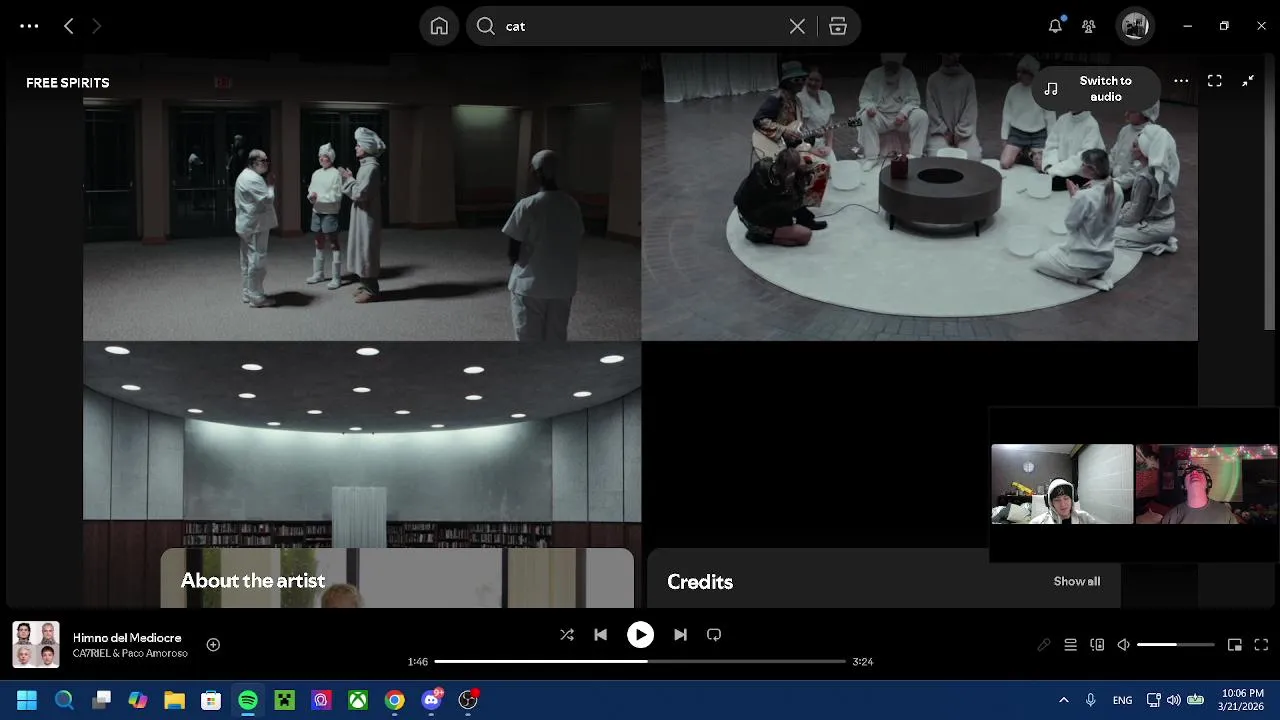Open the About the artist card
This screenshot has height=720, width=1280.
coord(397,578)
